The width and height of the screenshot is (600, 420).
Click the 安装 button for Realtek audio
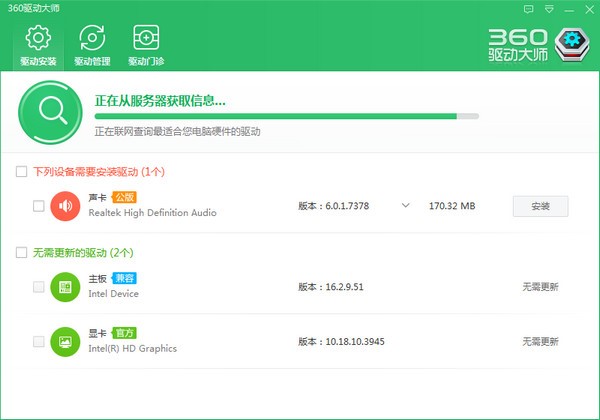coord(540,206)
